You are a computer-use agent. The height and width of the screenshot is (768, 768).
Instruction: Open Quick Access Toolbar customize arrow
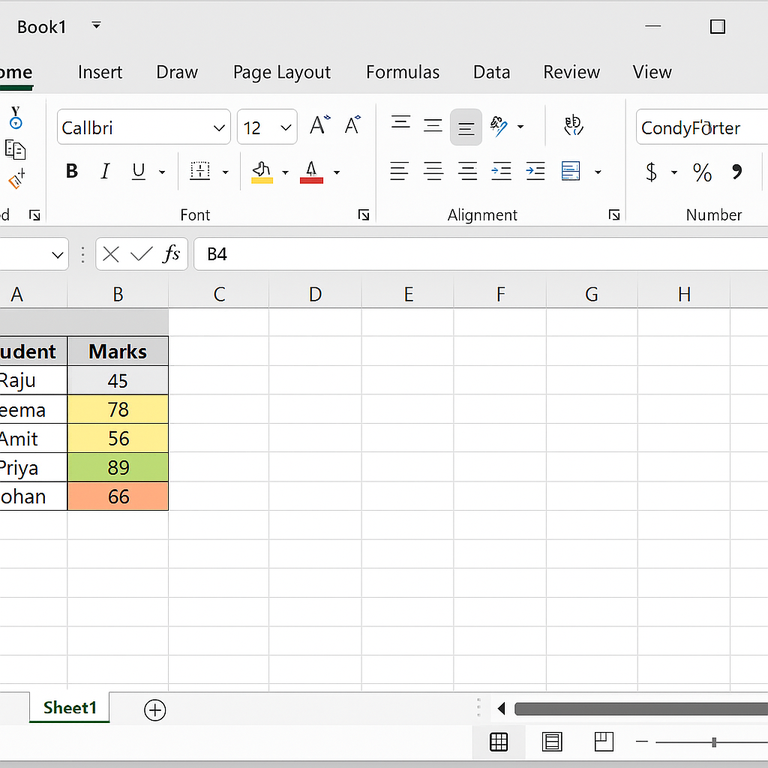point(96,25)
